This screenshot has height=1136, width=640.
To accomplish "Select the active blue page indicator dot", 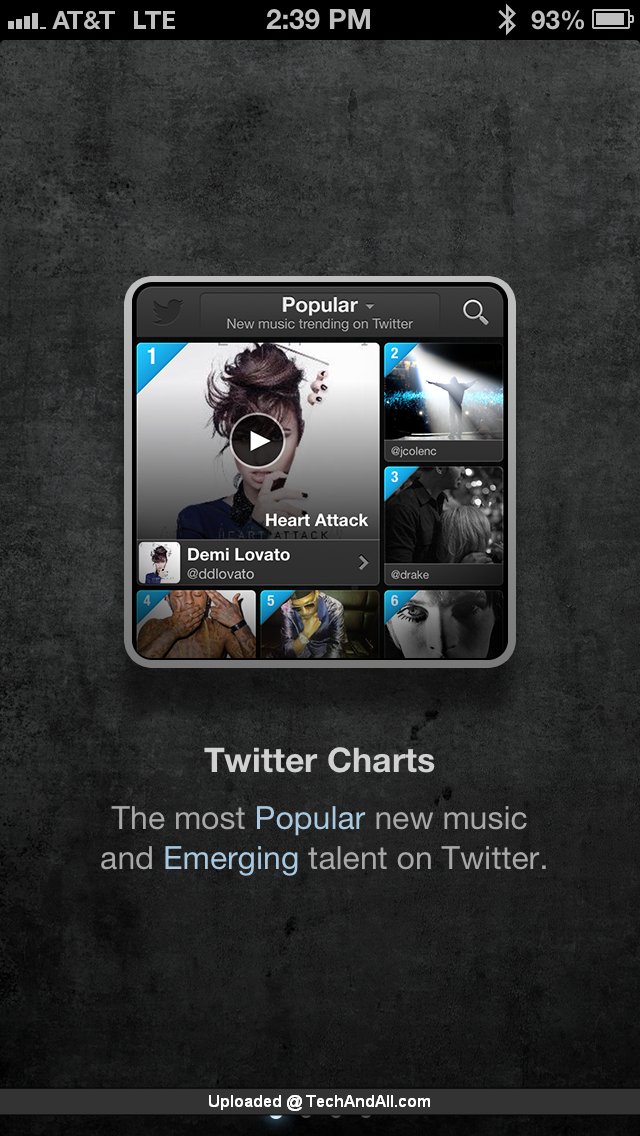I will click(x=275, y=1116).
